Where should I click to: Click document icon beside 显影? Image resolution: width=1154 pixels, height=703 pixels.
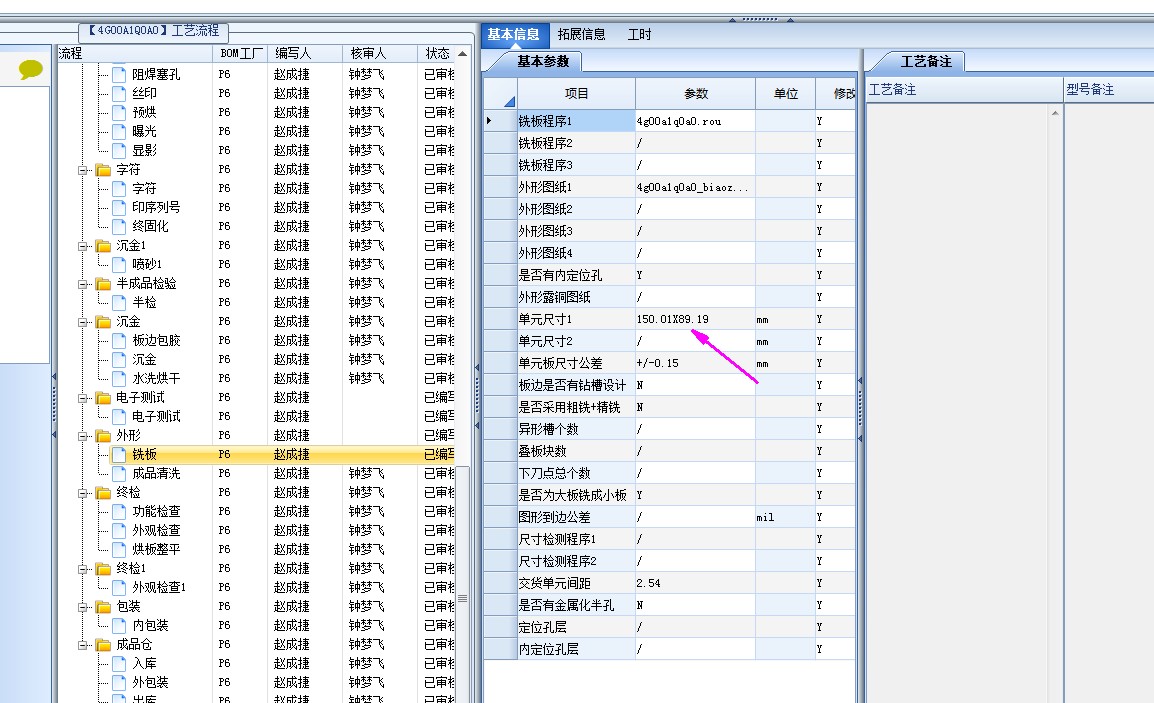[x=119, y=150]
